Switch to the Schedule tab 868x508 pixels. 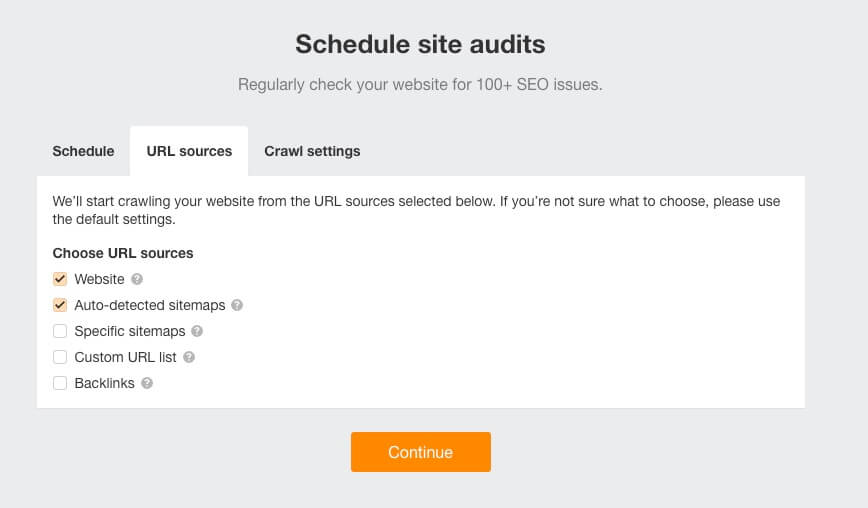pos(83,151)
